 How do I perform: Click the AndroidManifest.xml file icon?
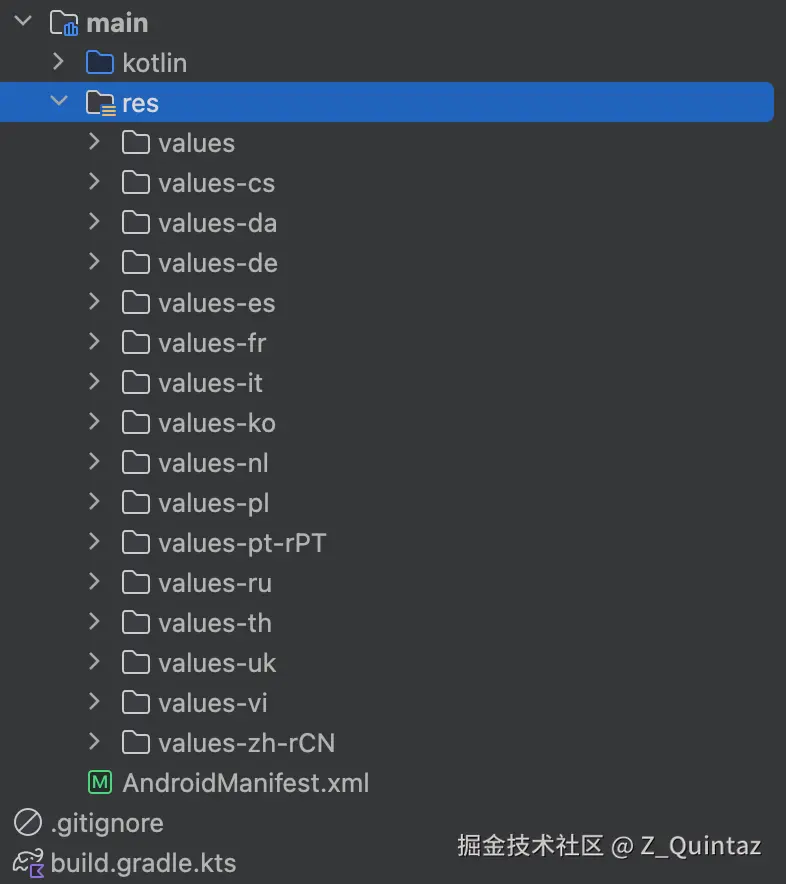(x=100, y=783)
